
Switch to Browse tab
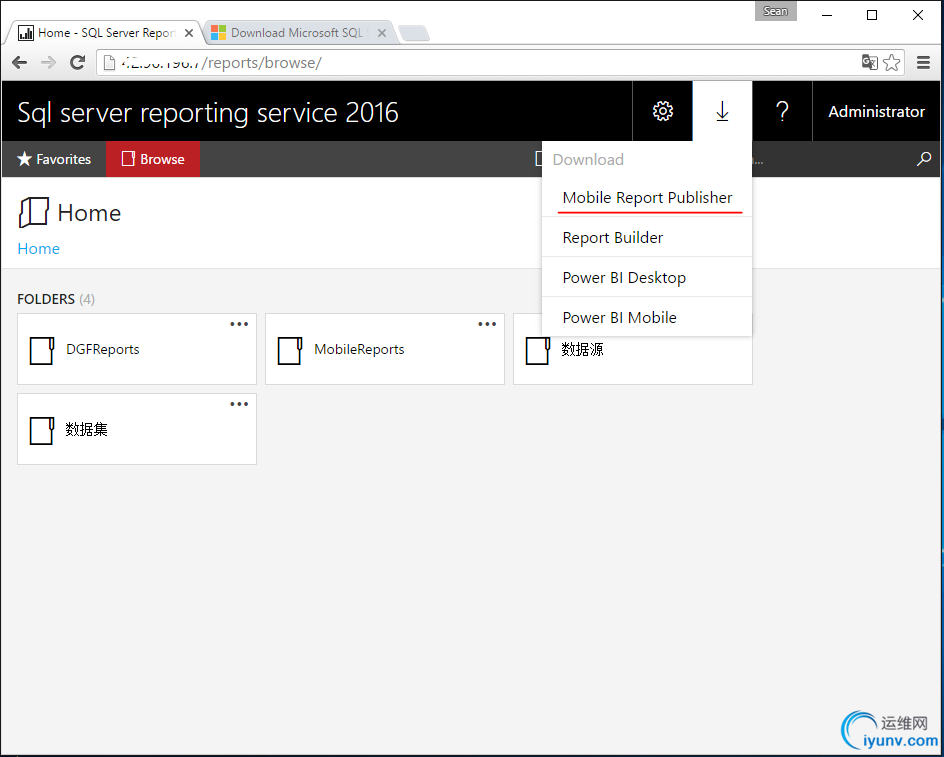click(x=153, y=159)
